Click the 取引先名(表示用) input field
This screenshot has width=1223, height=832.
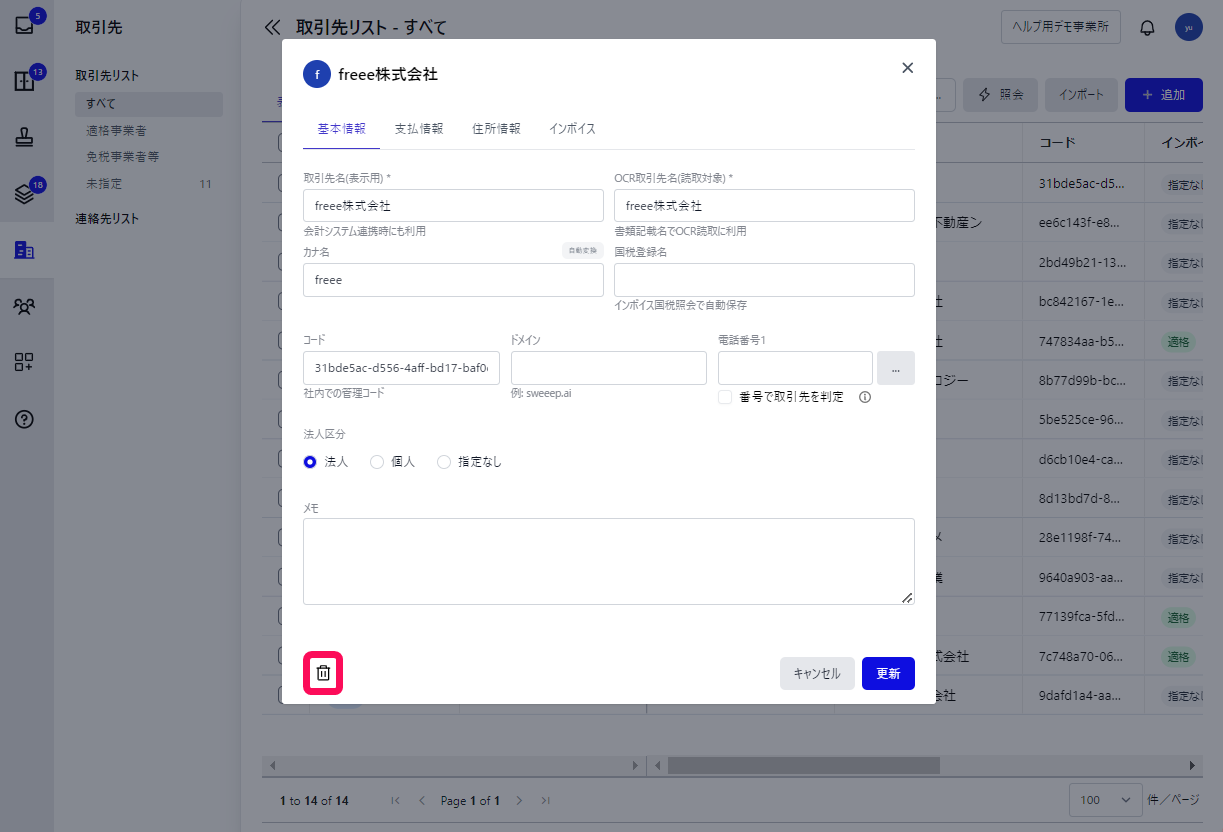[x=453, y=205]
